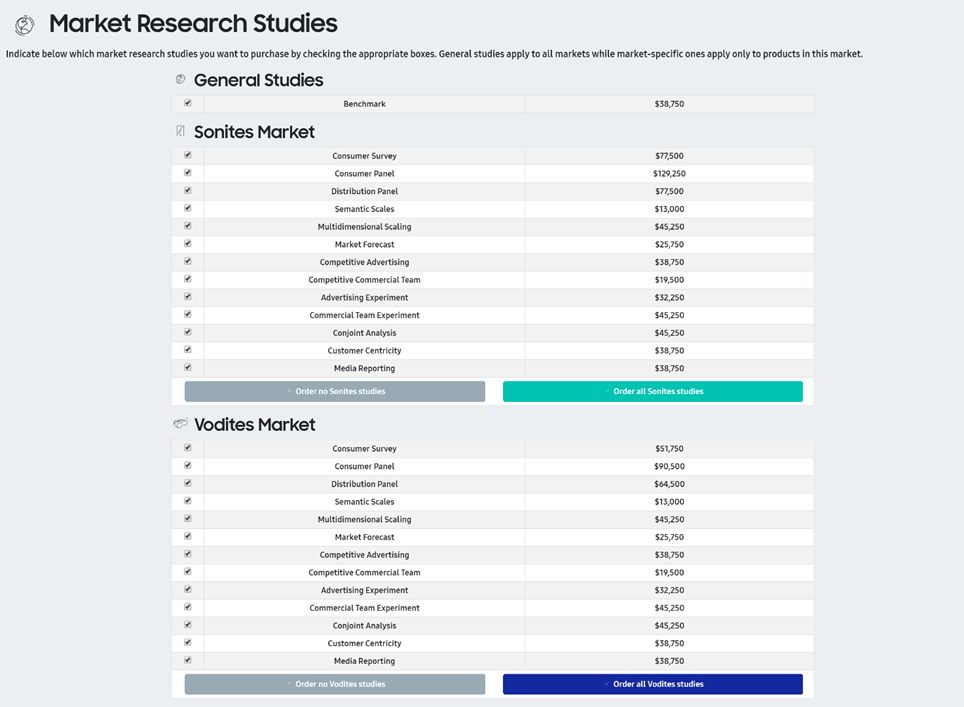
Task: Click Order no Sonites studies button
Action: [334, 392]
